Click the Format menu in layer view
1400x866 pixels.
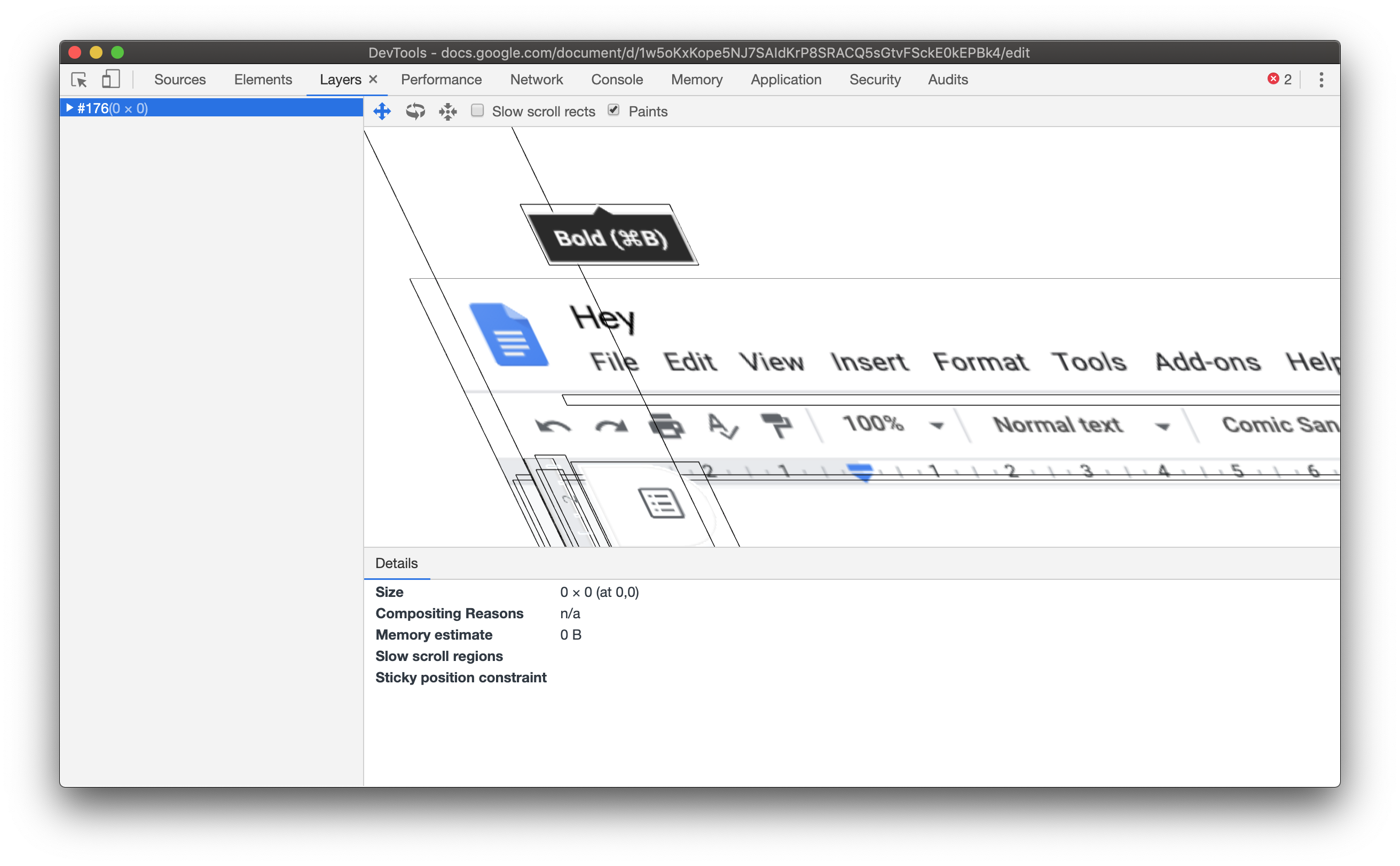pos(981,361)
